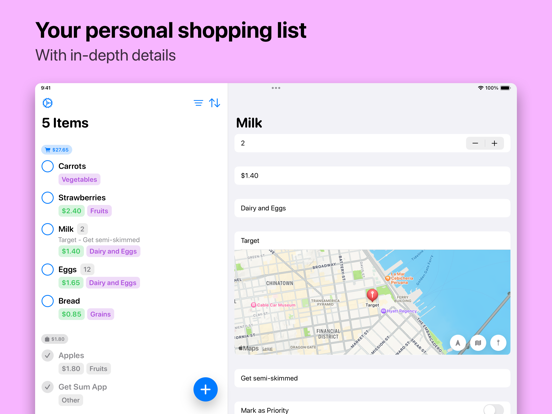Tap the Hyatt Regency map label
Viewport: 552px width, 414px height.
(x=399, y=311)
